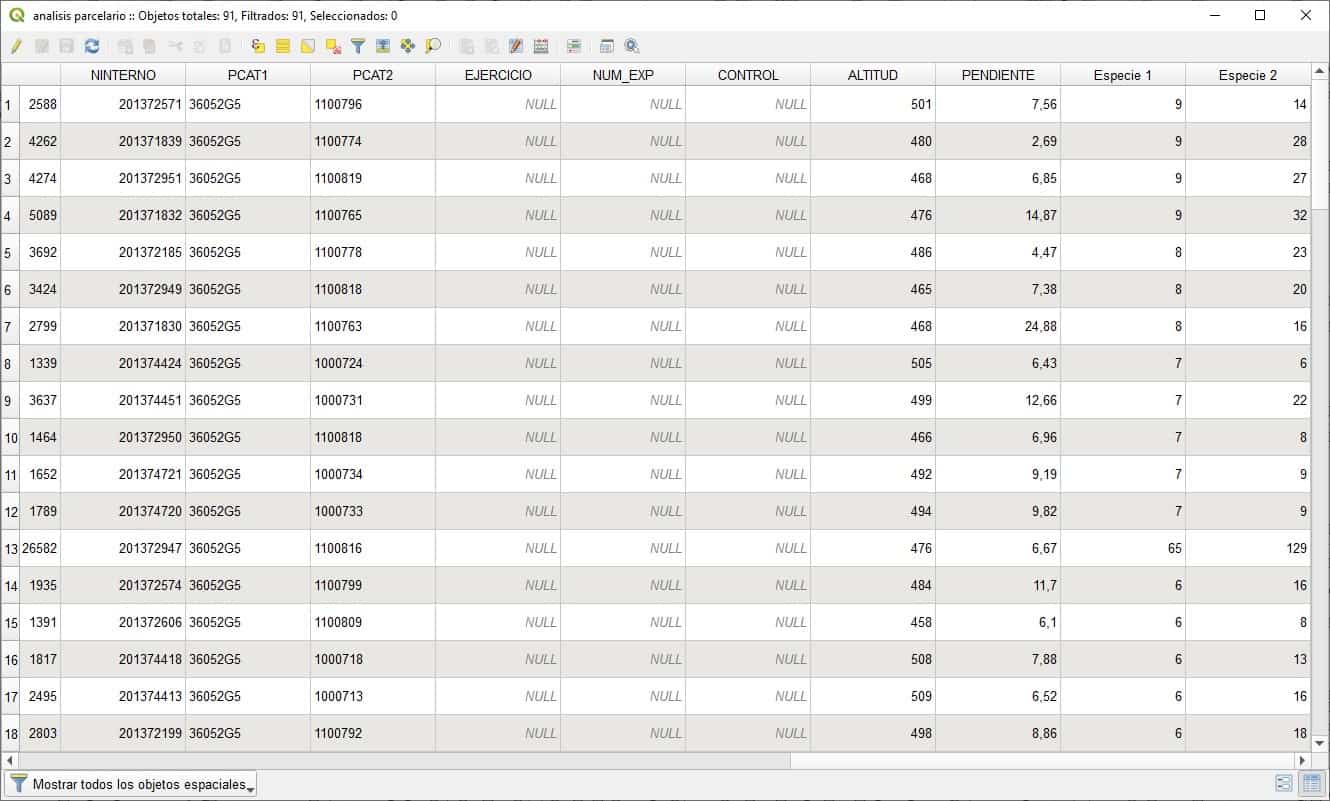The width and height of the screenshot is (1330, 801).
Task: Click the PENDIENTE column header
Action: click(x=997, y=75)
